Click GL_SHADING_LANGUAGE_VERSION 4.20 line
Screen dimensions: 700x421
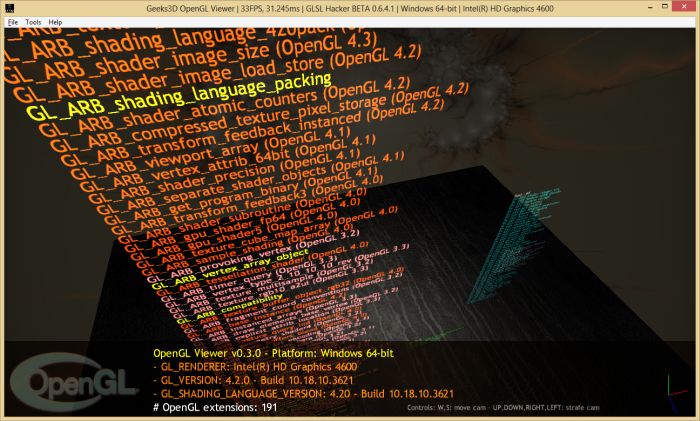[x=304, y=394]
